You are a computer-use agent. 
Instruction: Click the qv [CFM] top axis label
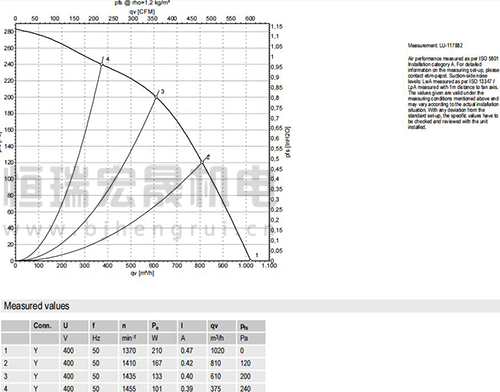(142, 12)
